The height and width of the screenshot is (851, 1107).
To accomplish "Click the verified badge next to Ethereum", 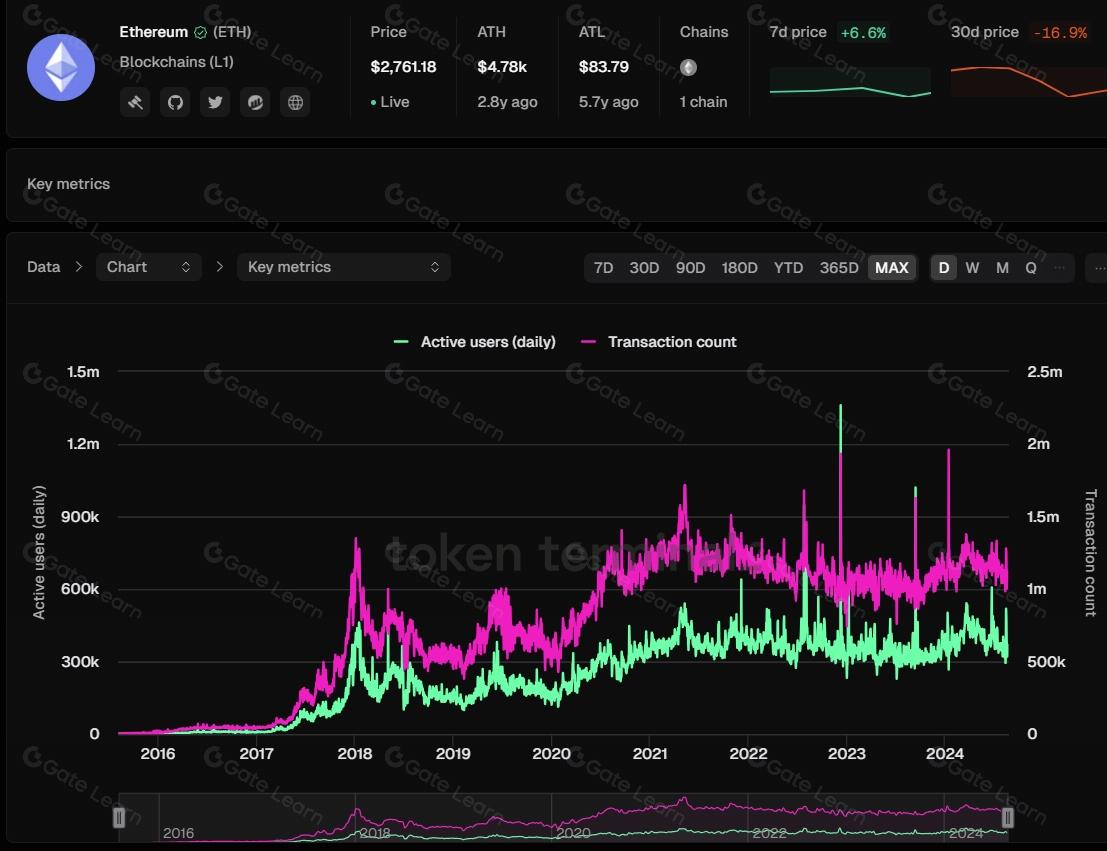I will pyautogui.click(x=200, y=33).
